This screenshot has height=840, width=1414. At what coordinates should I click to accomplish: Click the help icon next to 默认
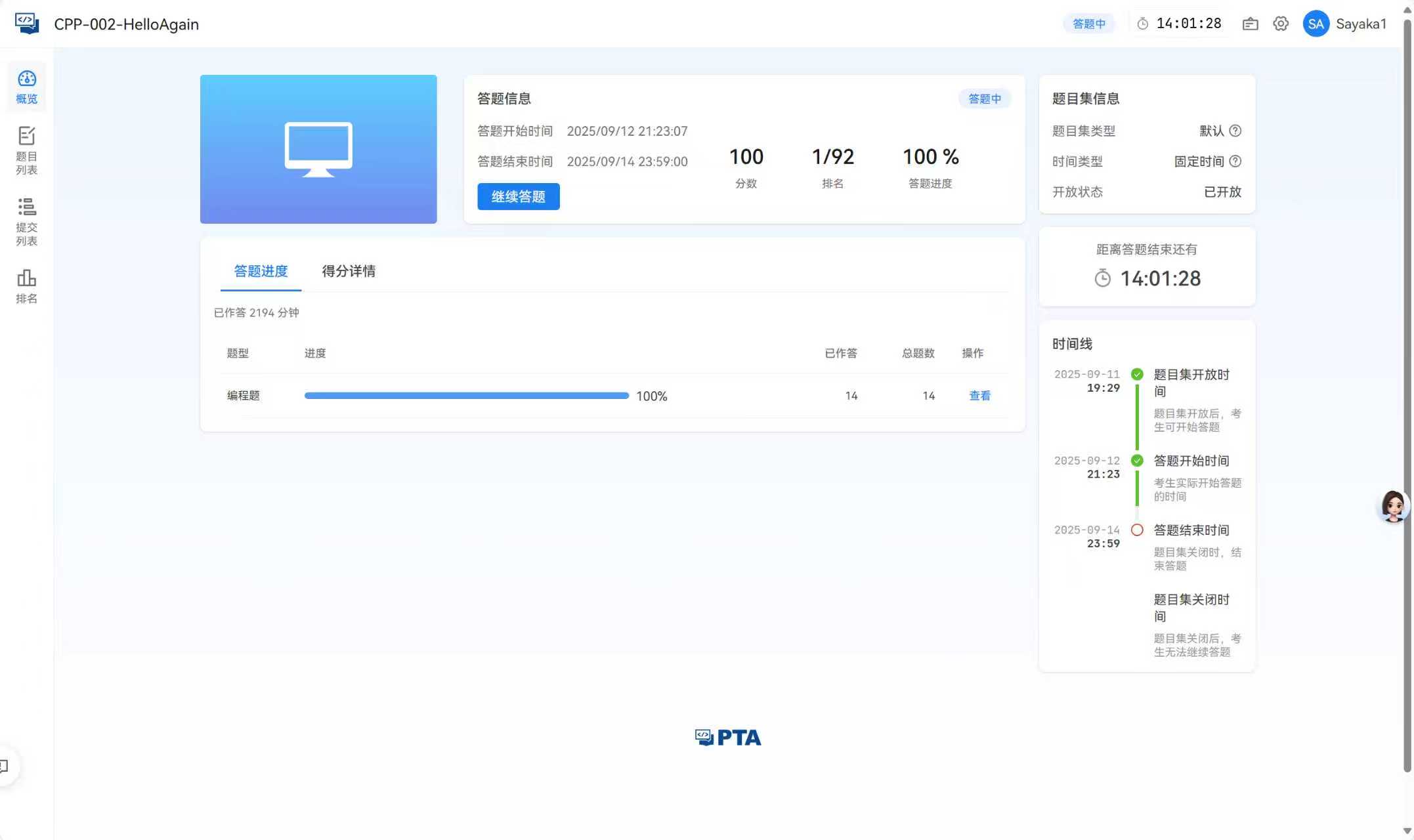(1235, 131)
